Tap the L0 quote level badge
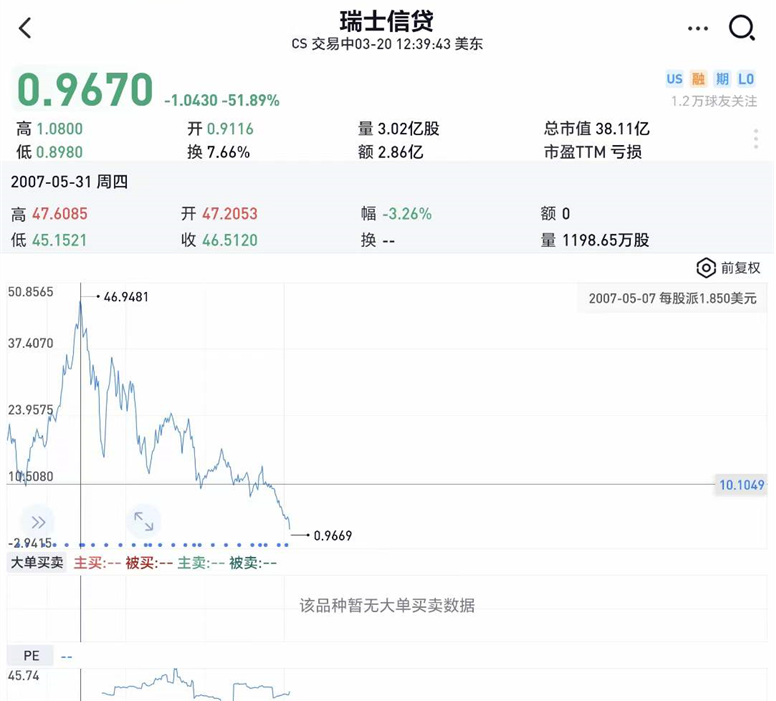Screen dimensions: 776x701 click(x=746, y=79)
